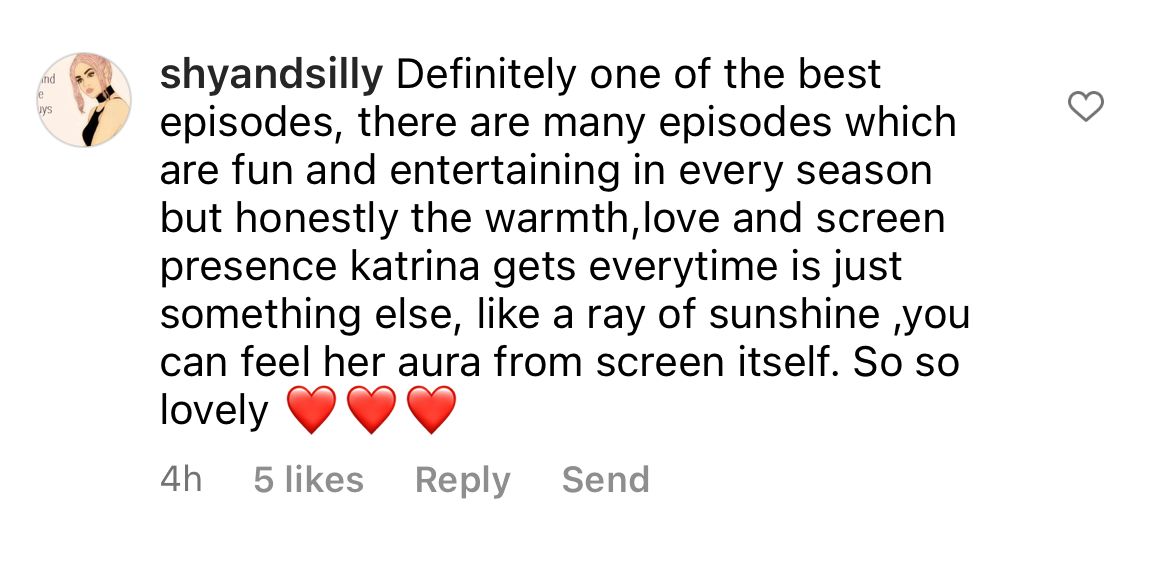The height and width of the screenshot is (561, 1170).
Task: Click the word entertaining in the comment
Action: 504,172
